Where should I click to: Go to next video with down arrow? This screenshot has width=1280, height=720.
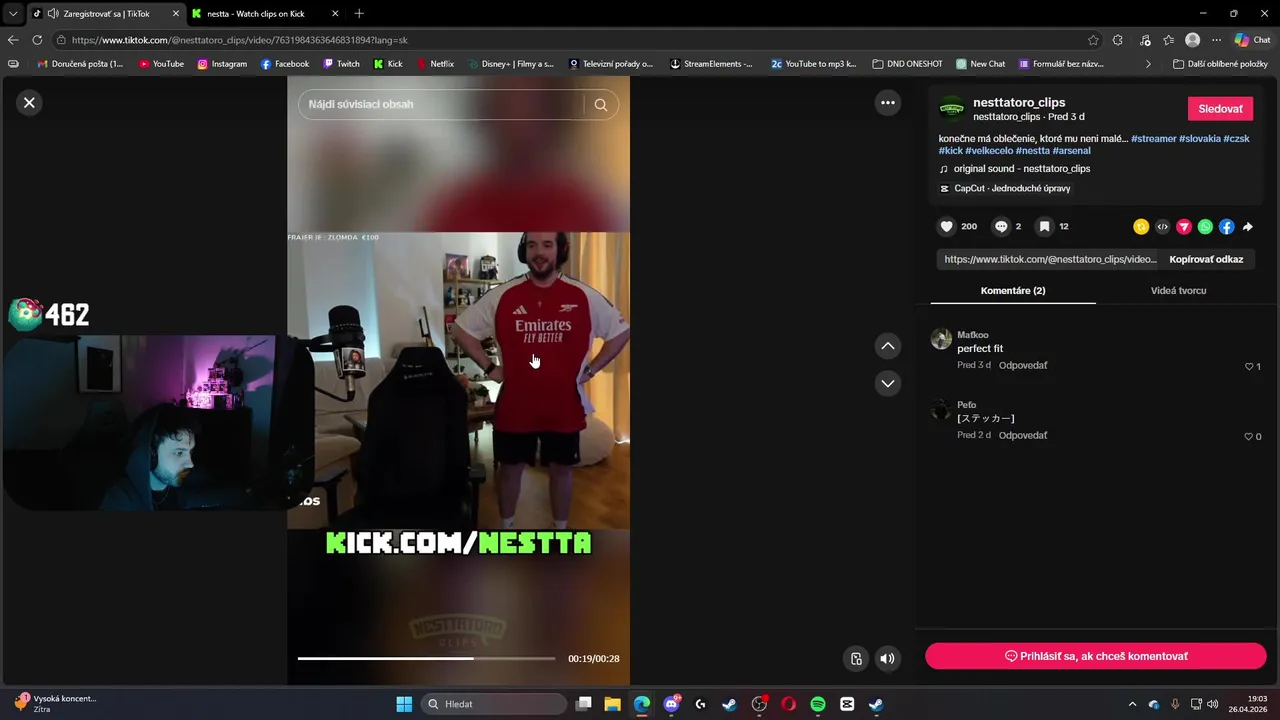(x=887, y=383)
